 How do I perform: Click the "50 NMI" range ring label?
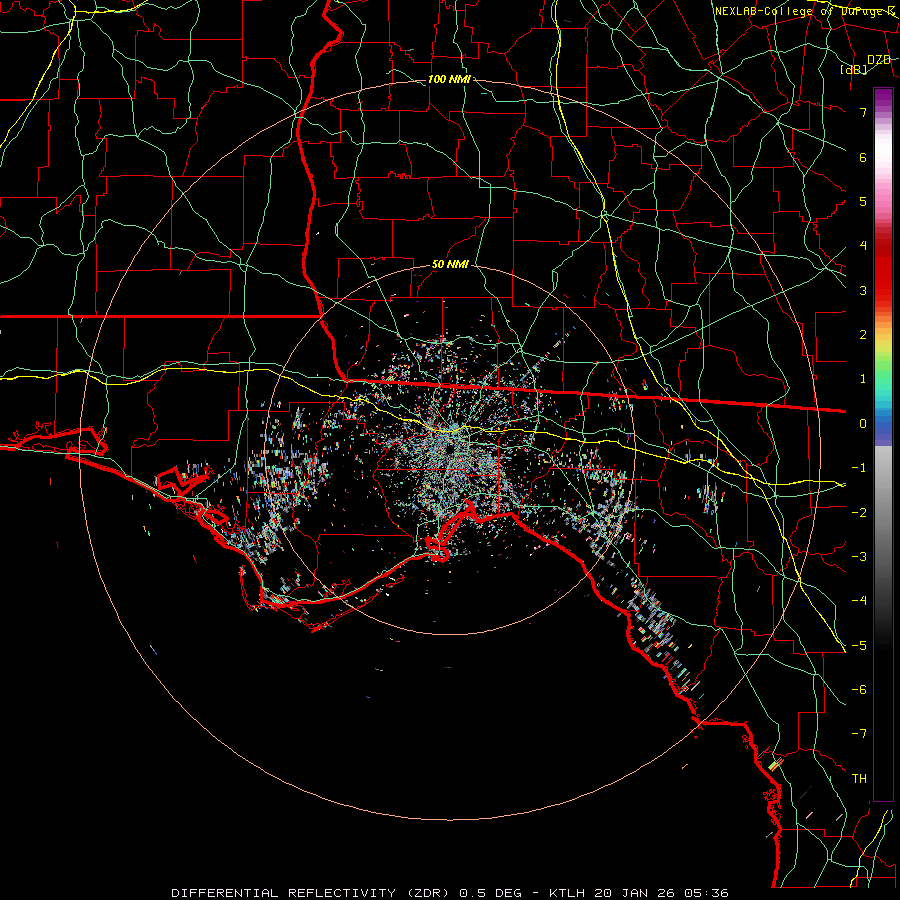(450, 264)
